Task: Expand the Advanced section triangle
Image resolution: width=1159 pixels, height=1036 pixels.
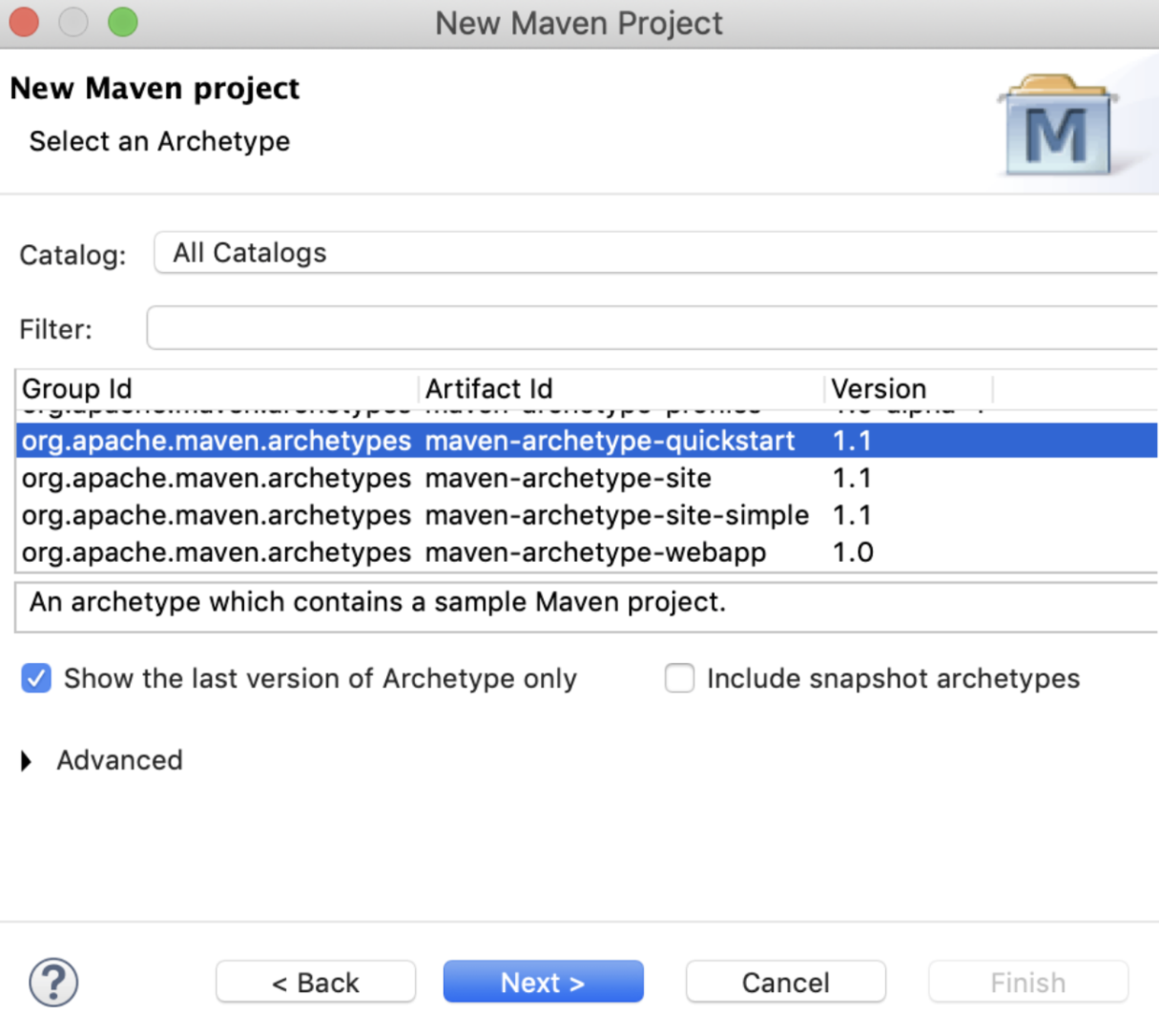Action: click(x=26, y=761)
